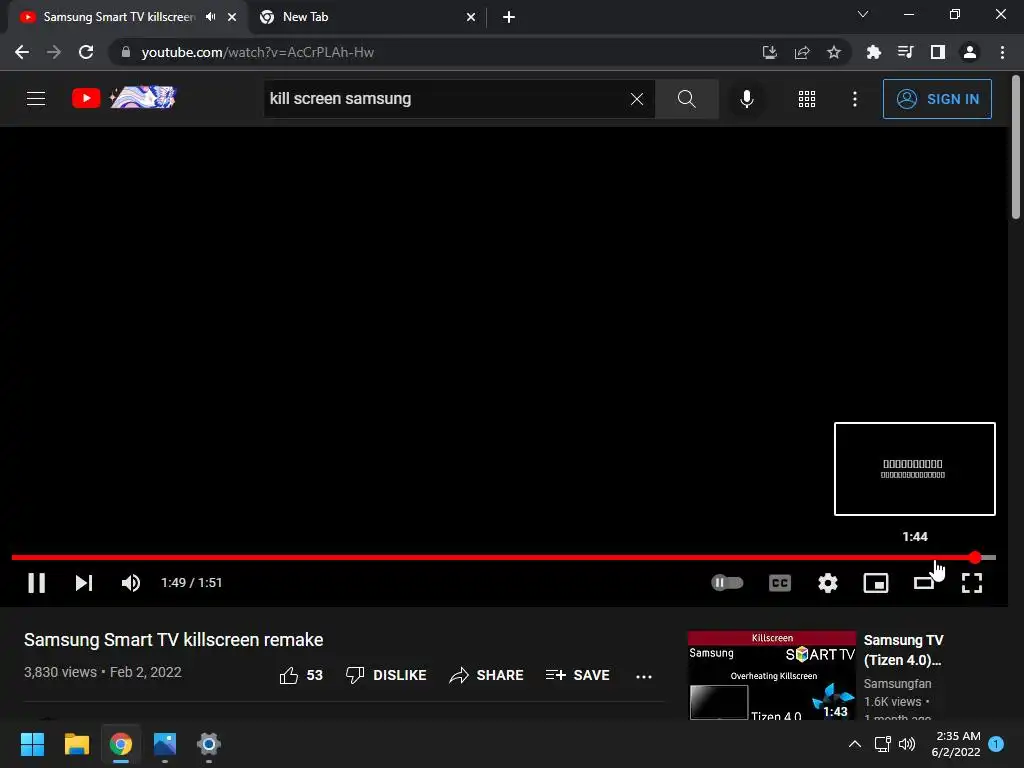The width and height of the screenshot is (1024, 768).
Task: Click the DISLIKE button
Action: pos(386,675)
